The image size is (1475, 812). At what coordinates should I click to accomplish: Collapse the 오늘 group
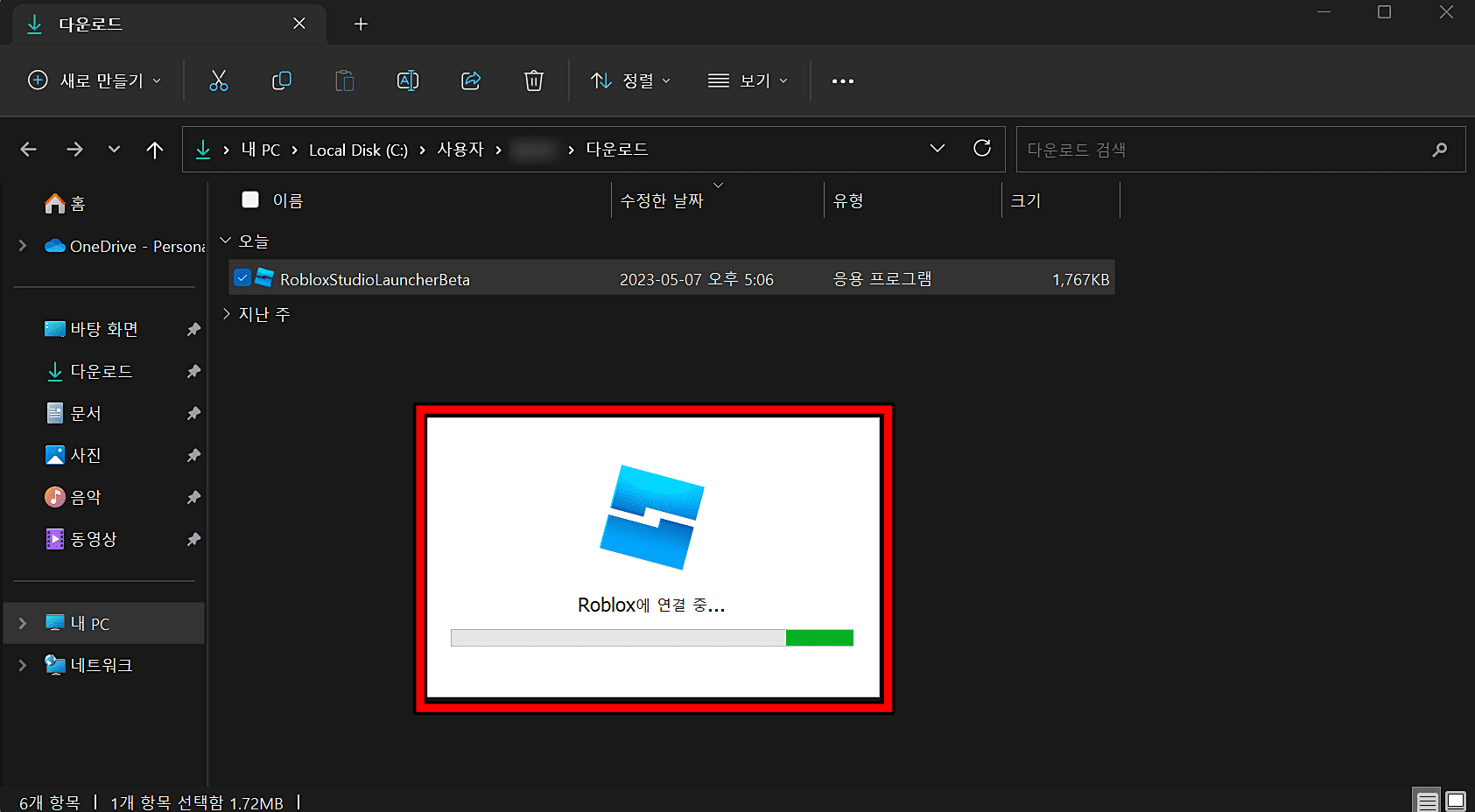click(x=226, y=241)
